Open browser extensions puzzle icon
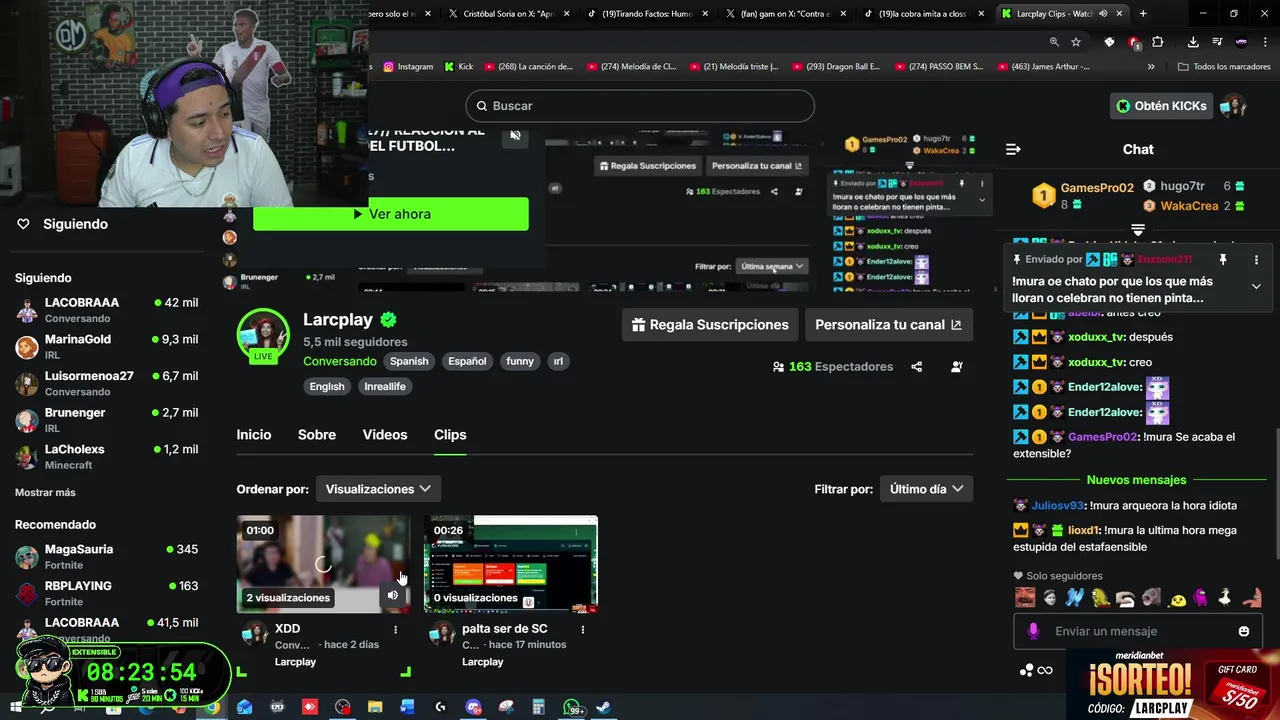 1158,42
